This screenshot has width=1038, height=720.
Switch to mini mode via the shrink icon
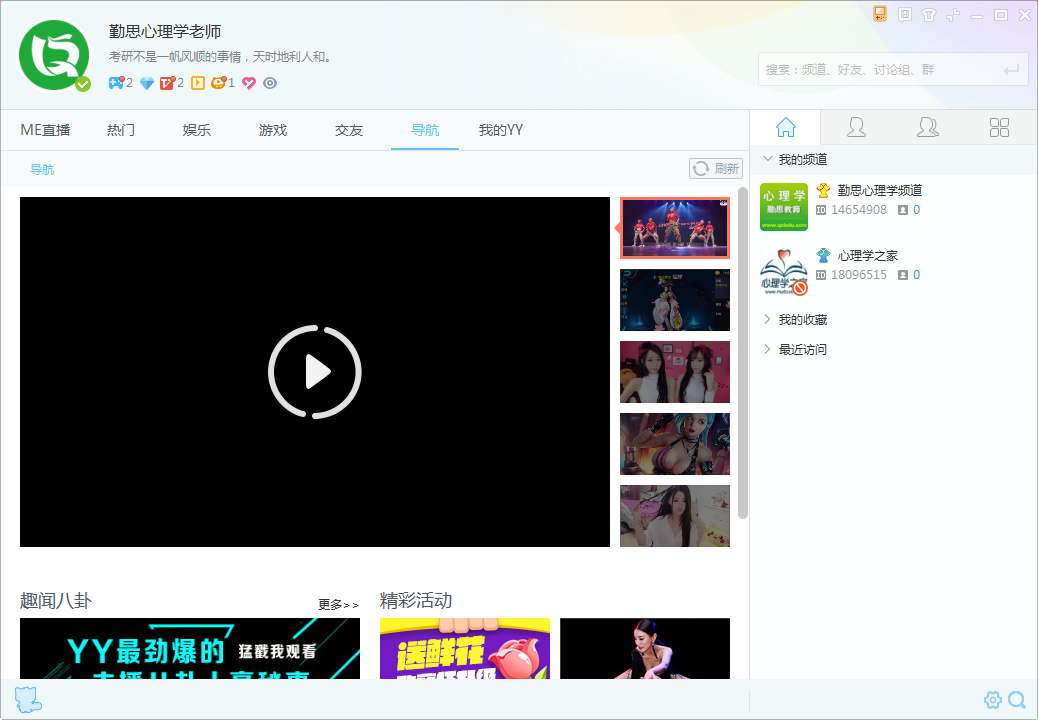[953, 15]
